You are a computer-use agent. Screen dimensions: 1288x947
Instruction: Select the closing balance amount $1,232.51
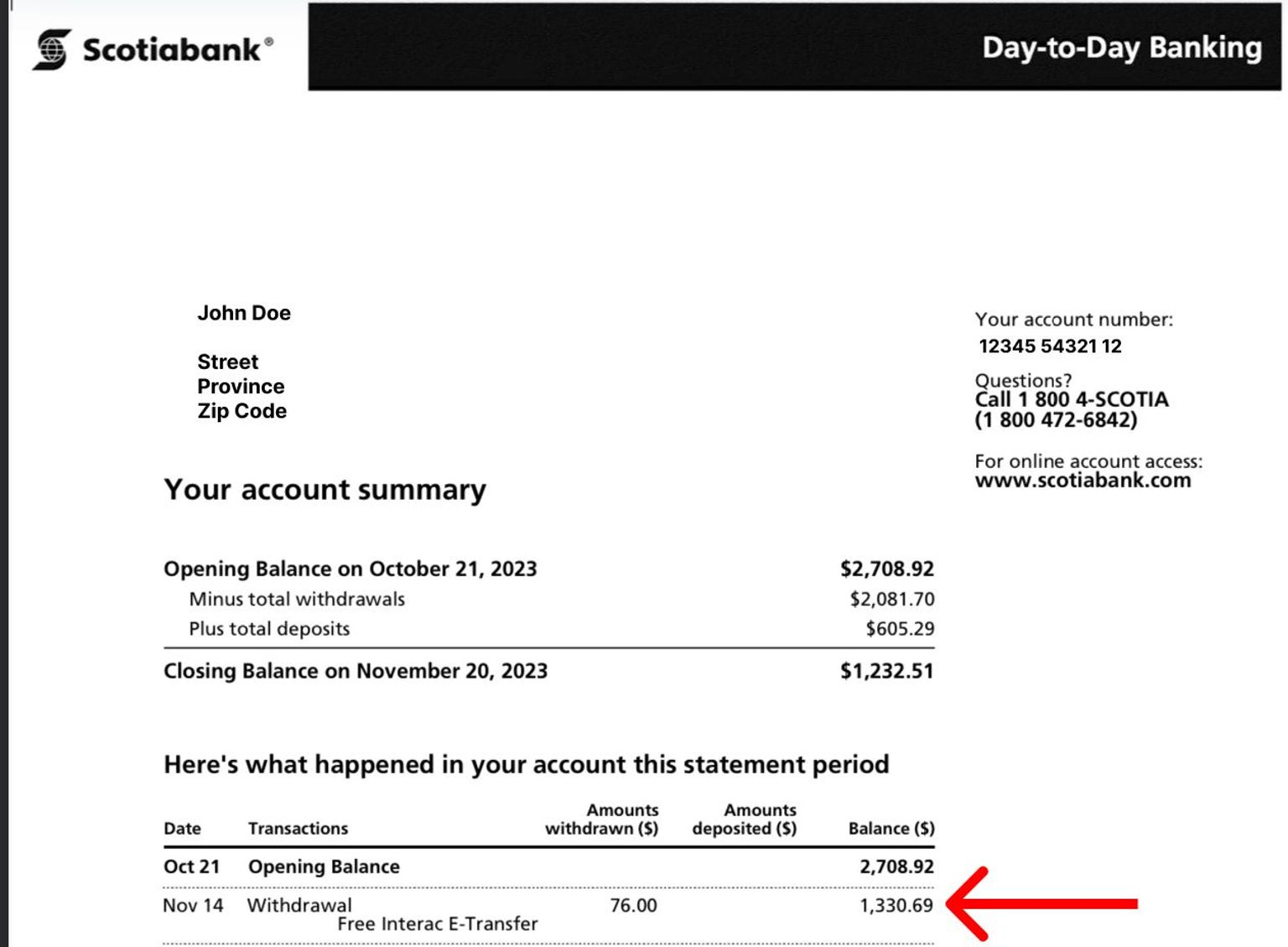click(886, 671)
